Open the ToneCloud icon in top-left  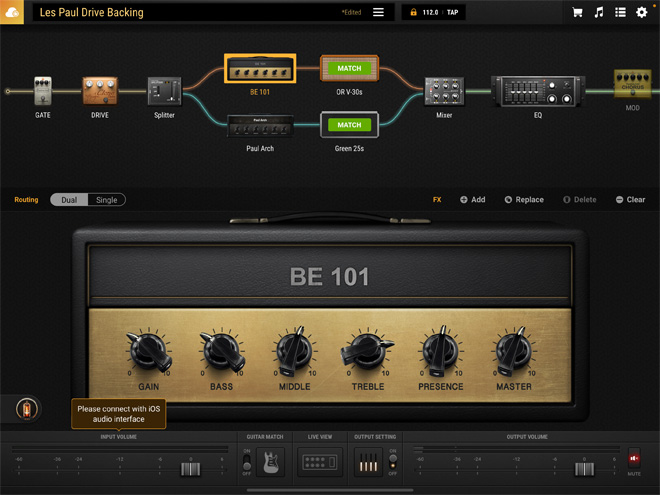(x=13, y=12)
